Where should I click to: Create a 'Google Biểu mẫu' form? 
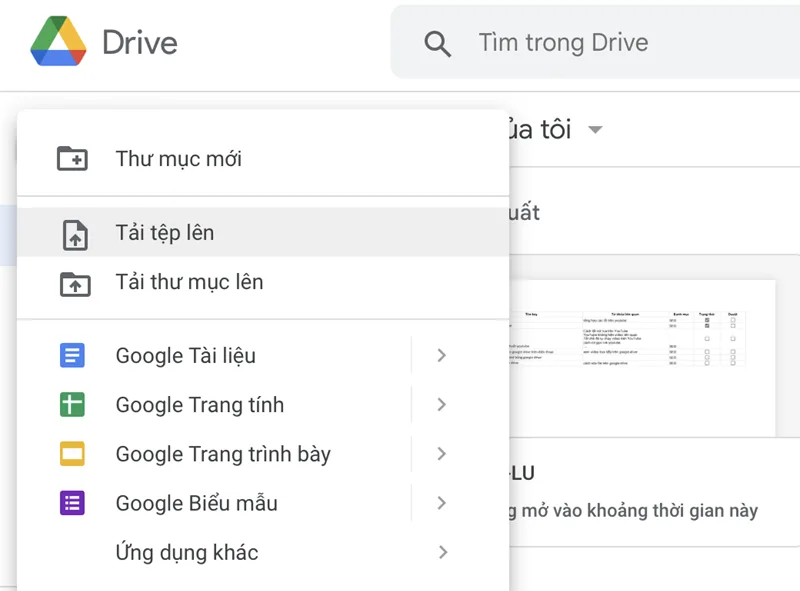214,503
